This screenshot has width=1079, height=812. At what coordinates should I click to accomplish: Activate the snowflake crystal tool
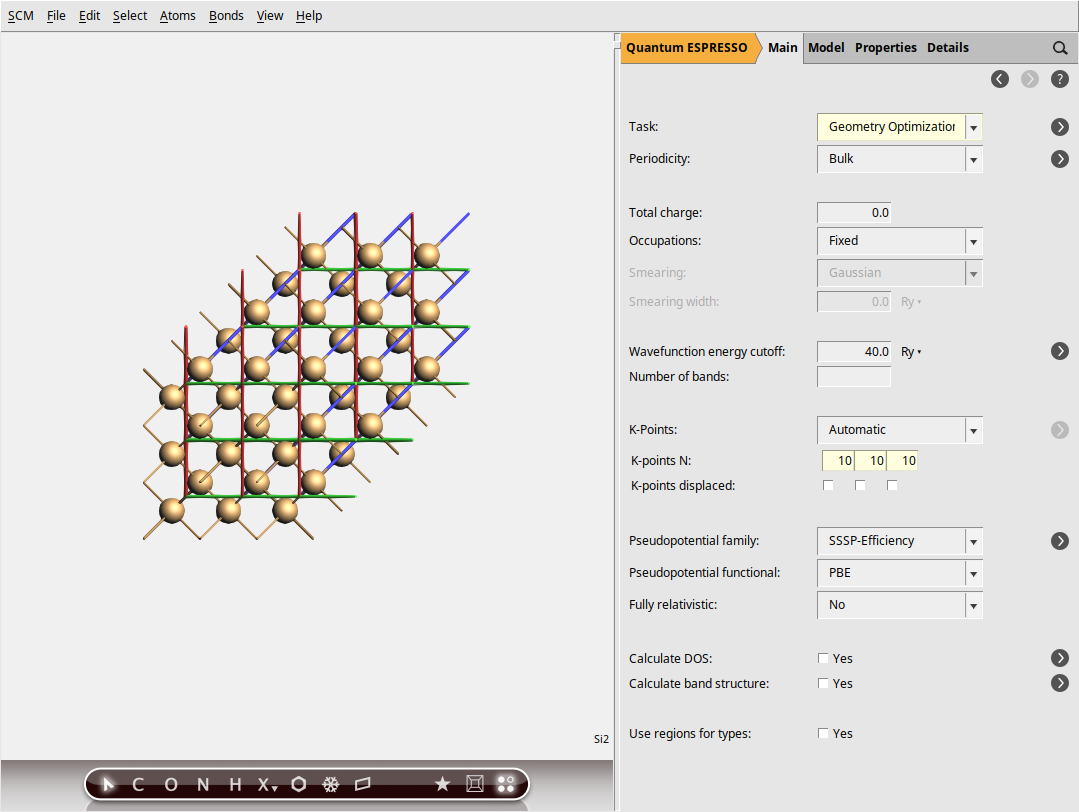329,784
